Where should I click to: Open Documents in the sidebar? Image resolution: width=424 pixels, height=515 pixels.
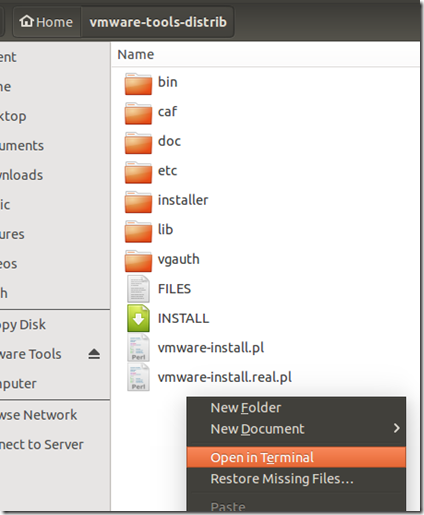[55, 146]
